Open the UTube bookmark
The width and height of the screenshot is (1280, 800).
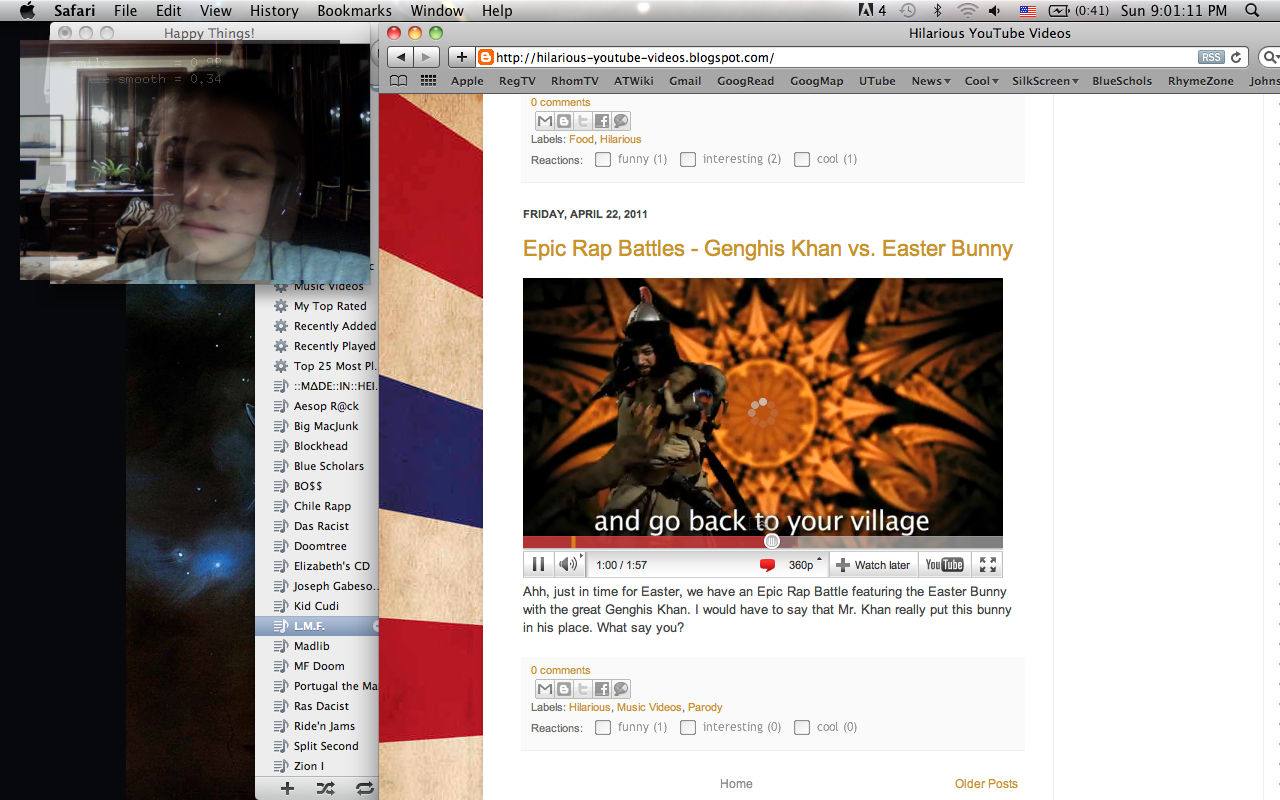(x=877, y=81)
